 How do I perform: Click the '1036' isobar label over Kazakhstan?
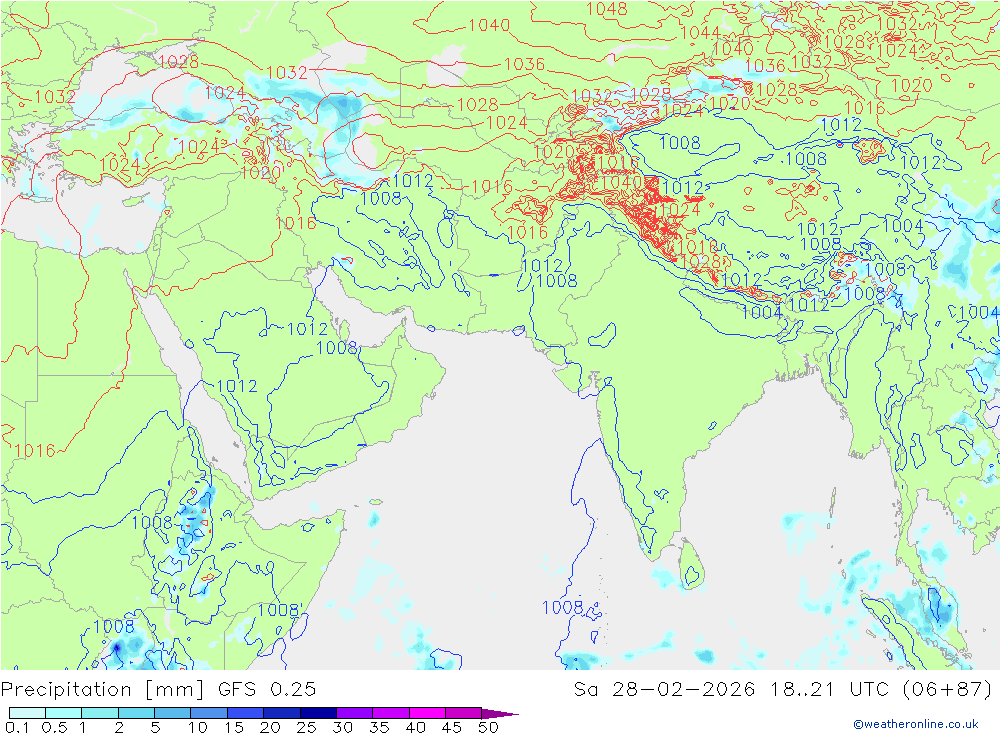pyautogui.click(x=524, y=64)
